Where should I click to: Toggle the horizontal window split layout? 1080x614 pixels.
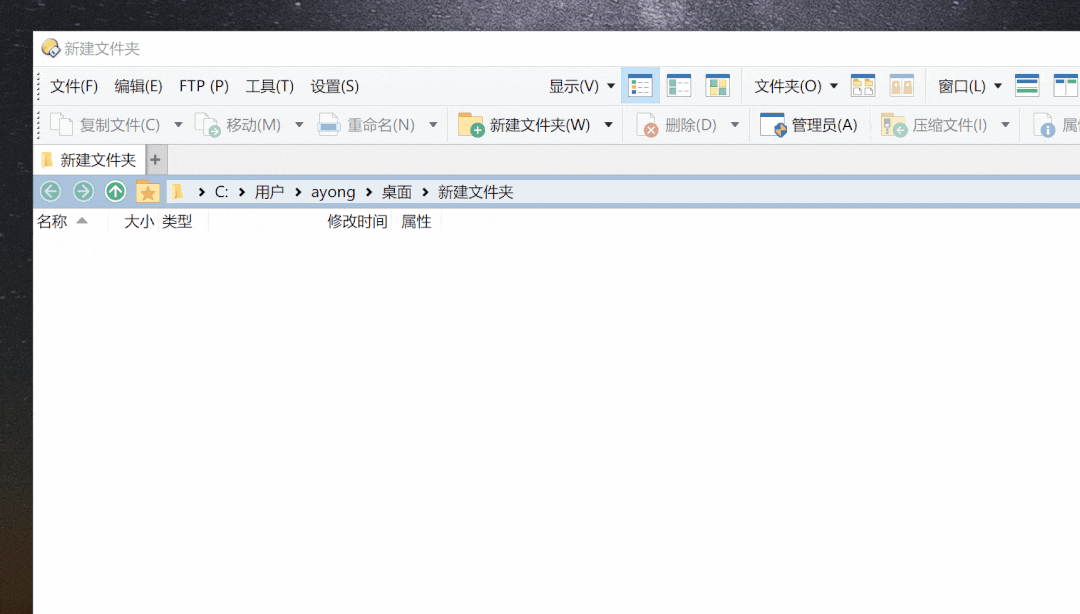(1027, 86)
